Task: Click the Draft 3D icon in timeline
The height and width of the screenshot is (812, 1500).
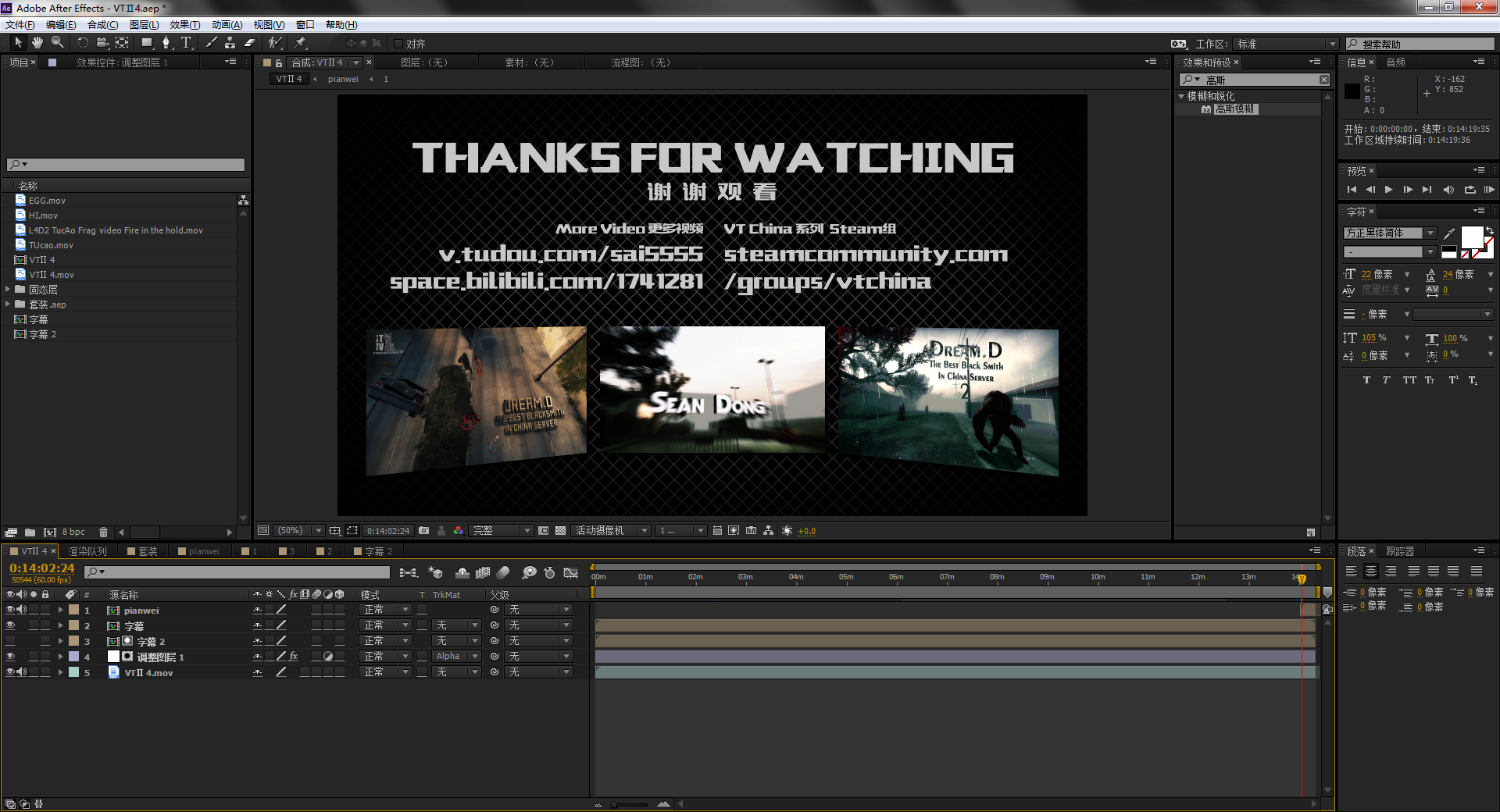Action: [436, 573]
